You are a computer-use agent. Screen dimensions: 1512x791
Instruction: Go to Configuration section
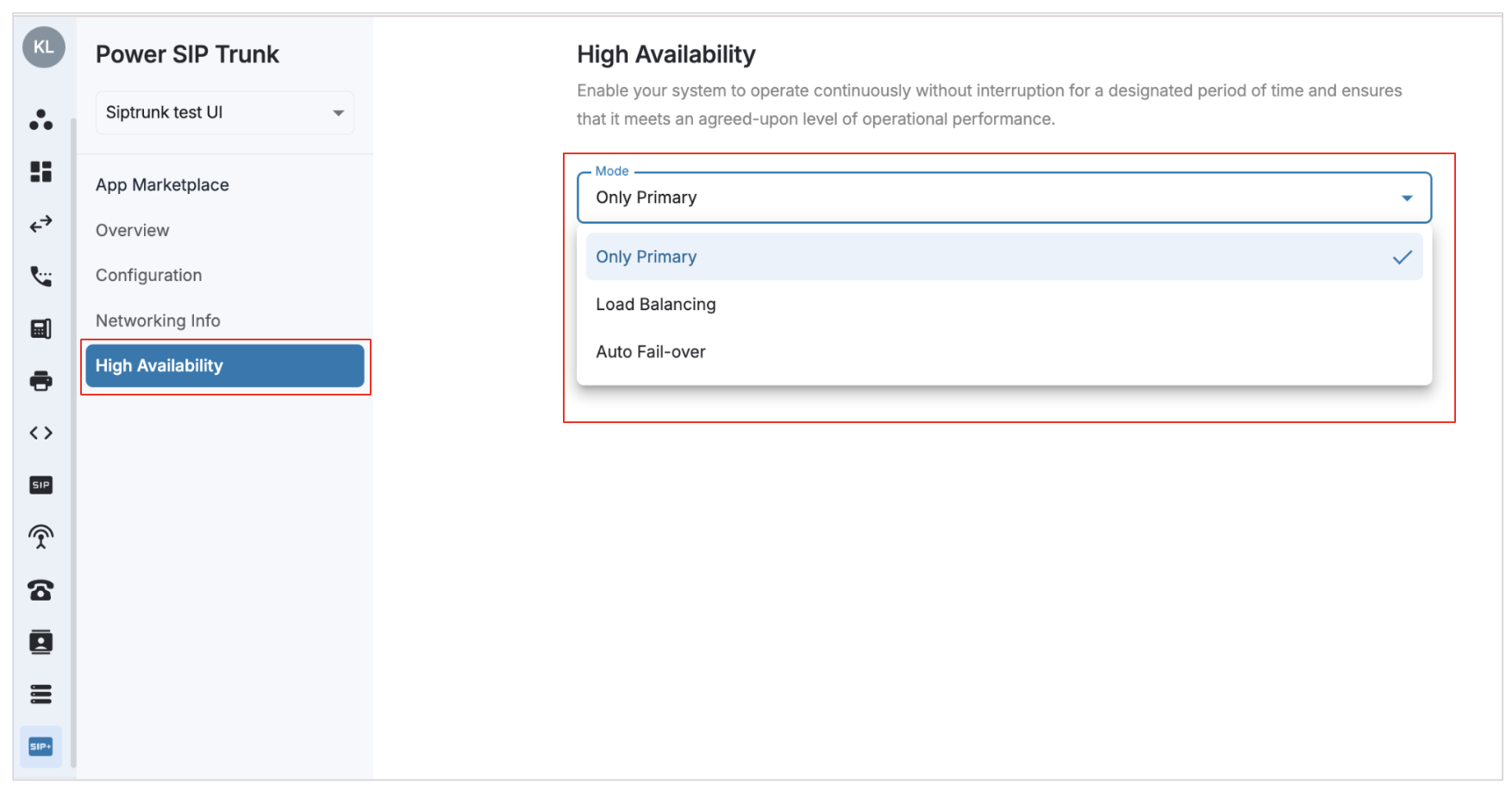(x=148, y=276)
